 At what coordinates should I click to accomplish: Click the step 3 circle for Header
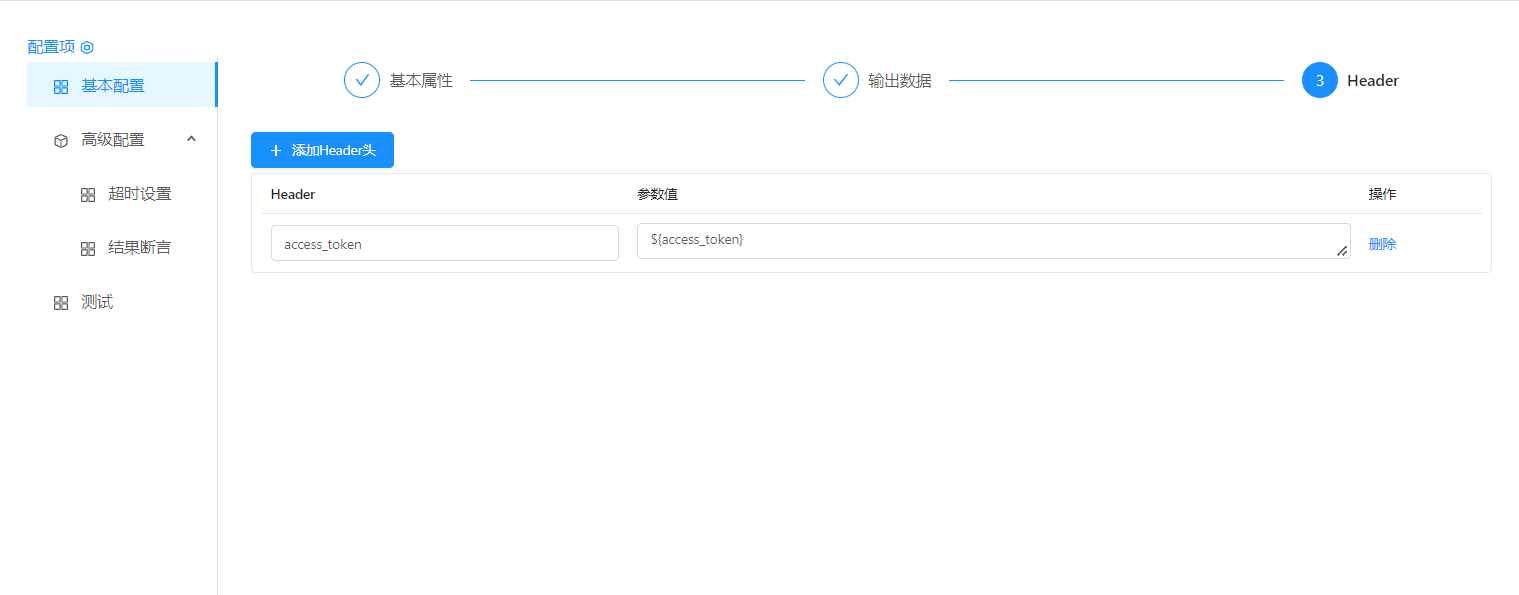pos(1319,81)
